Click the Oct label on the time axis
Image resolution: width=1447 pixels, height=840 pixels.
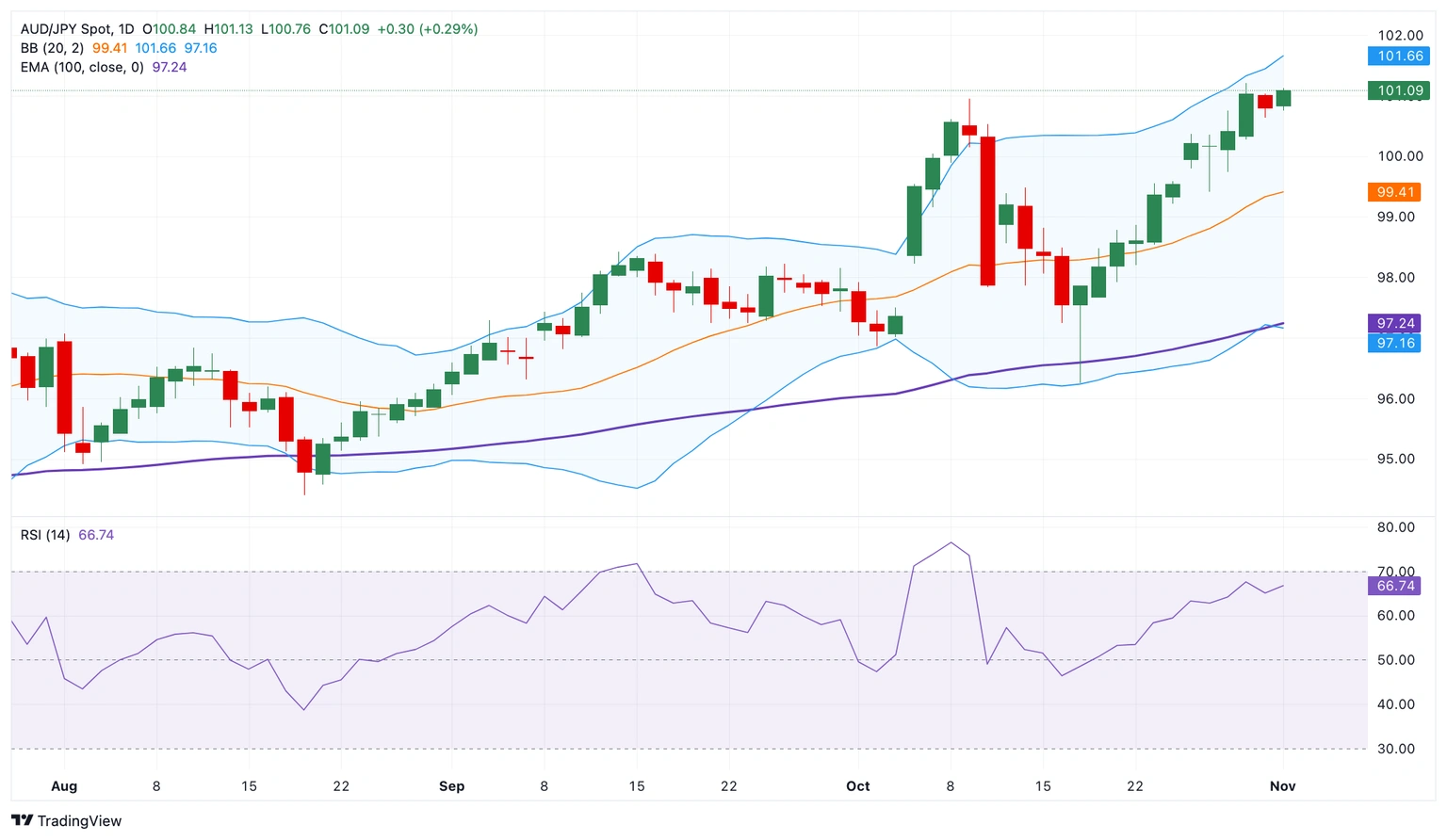[x=857, y=786]
